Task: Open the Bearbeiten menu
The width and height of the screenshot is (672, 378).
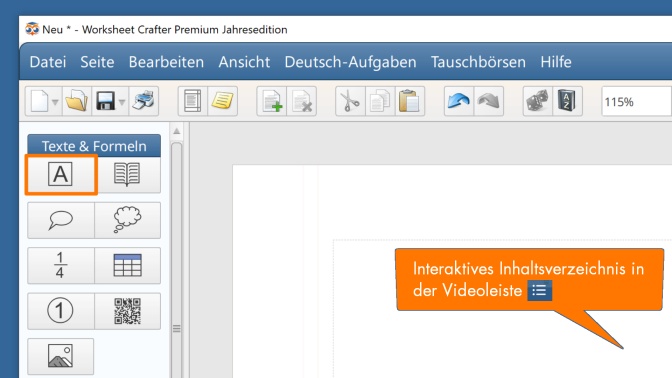Action: pyautogui.click(x=166, y=62)
